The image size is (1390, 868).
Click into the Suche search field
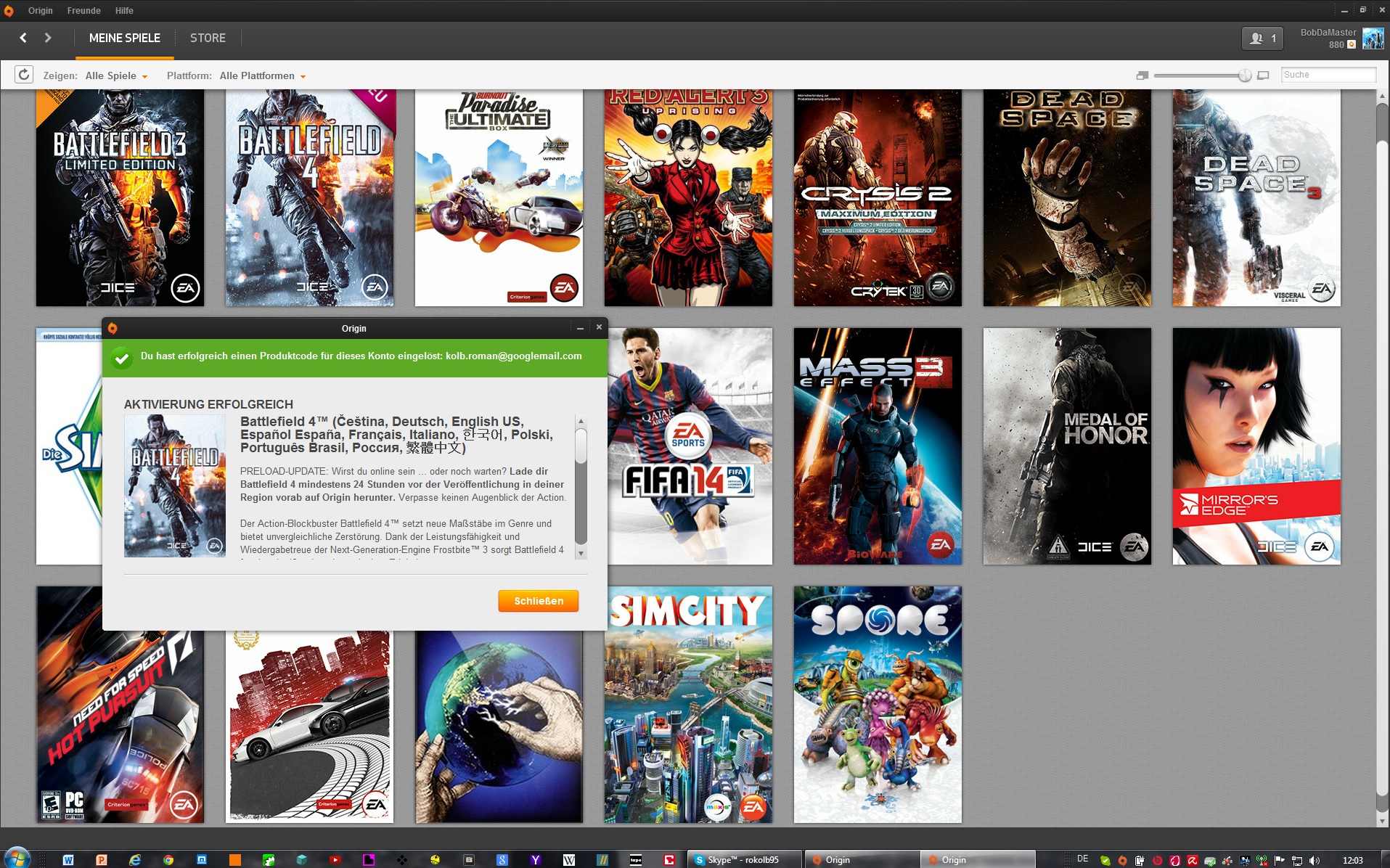coord(1328,75)
